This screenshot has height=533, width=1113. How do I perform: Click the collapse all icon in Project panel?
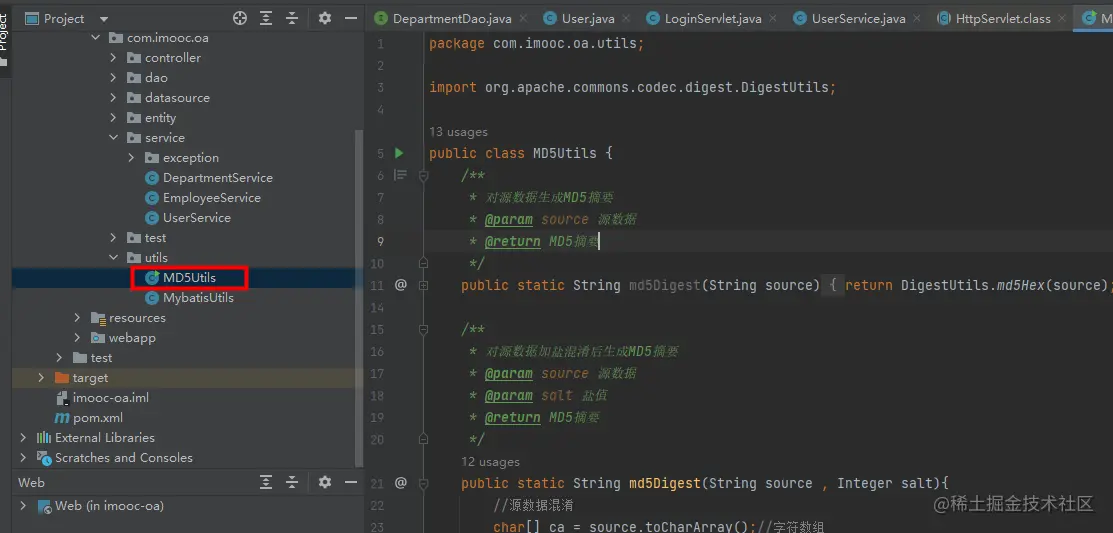click(x=292, y=18)
